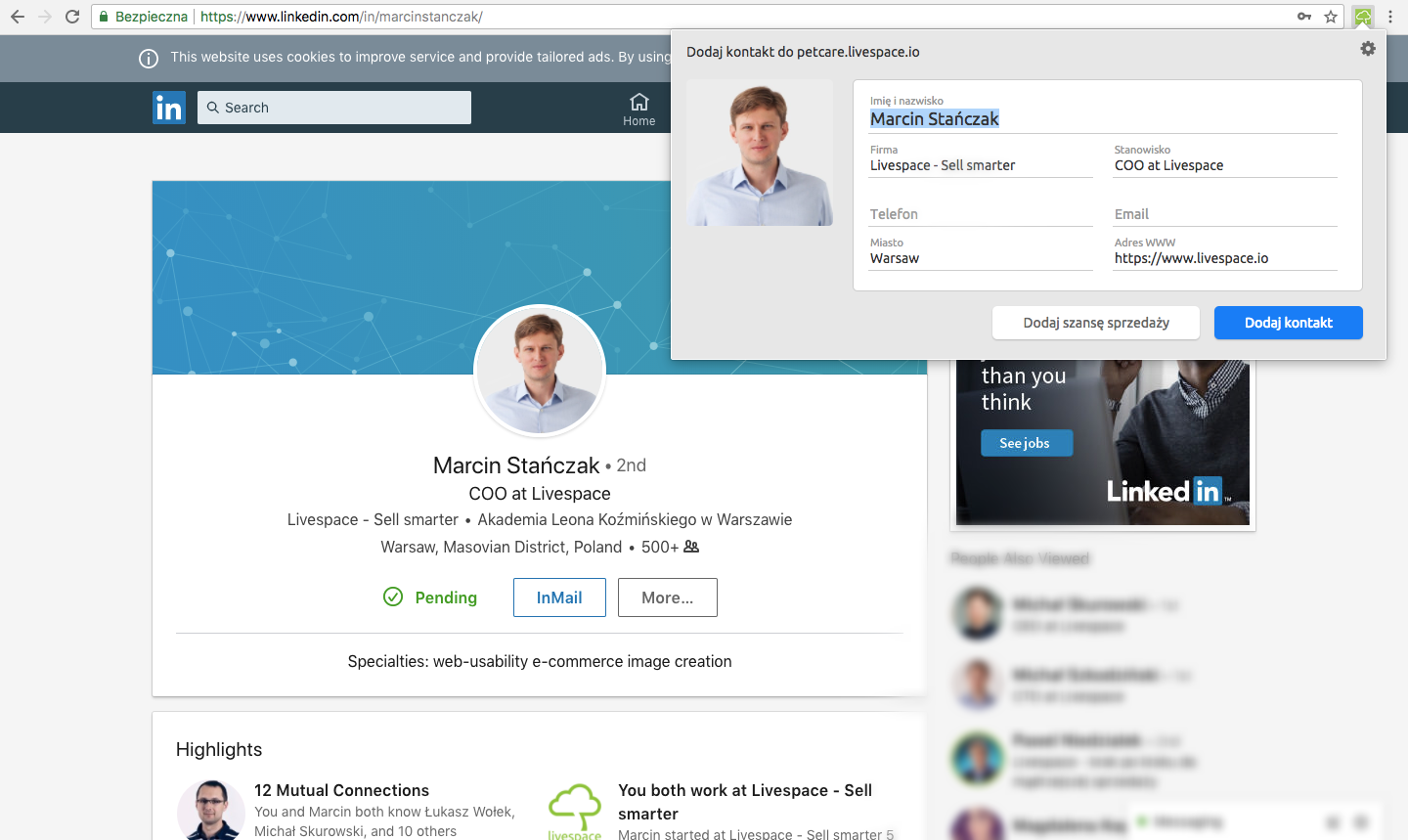The image size is (1408, 840).
Task: Click the Specialties summary text
Action: (540, 661)
